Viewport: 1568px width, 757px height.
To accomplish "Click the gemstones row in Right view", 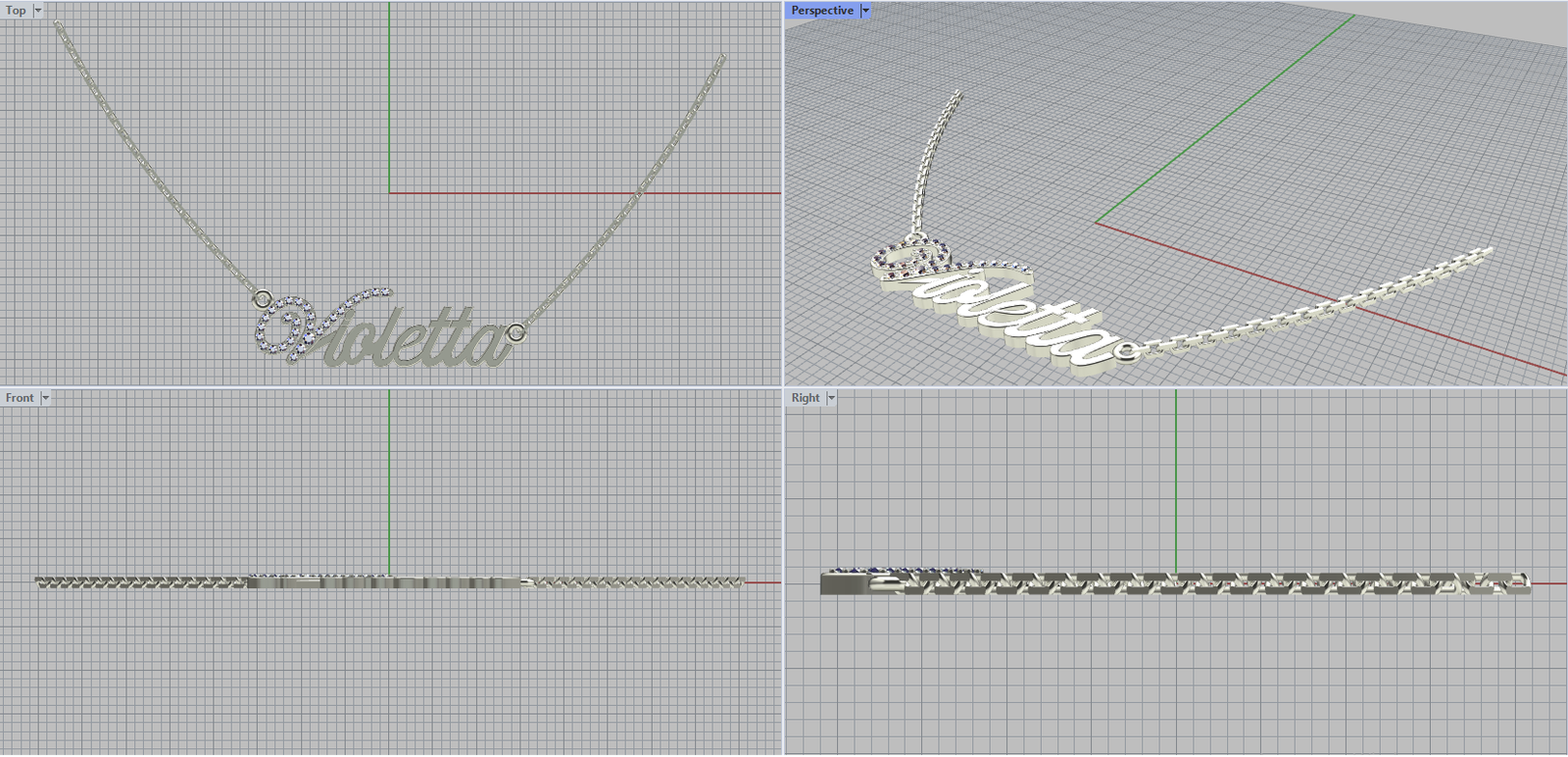I will (x=902, y=569).
